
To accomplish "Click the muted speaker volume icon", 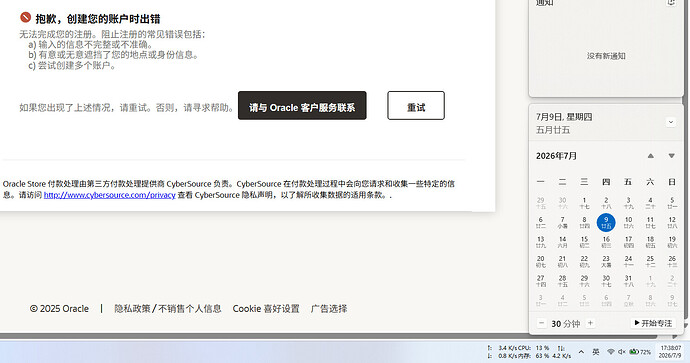I will pyautogui.click(x=622, y=352).
